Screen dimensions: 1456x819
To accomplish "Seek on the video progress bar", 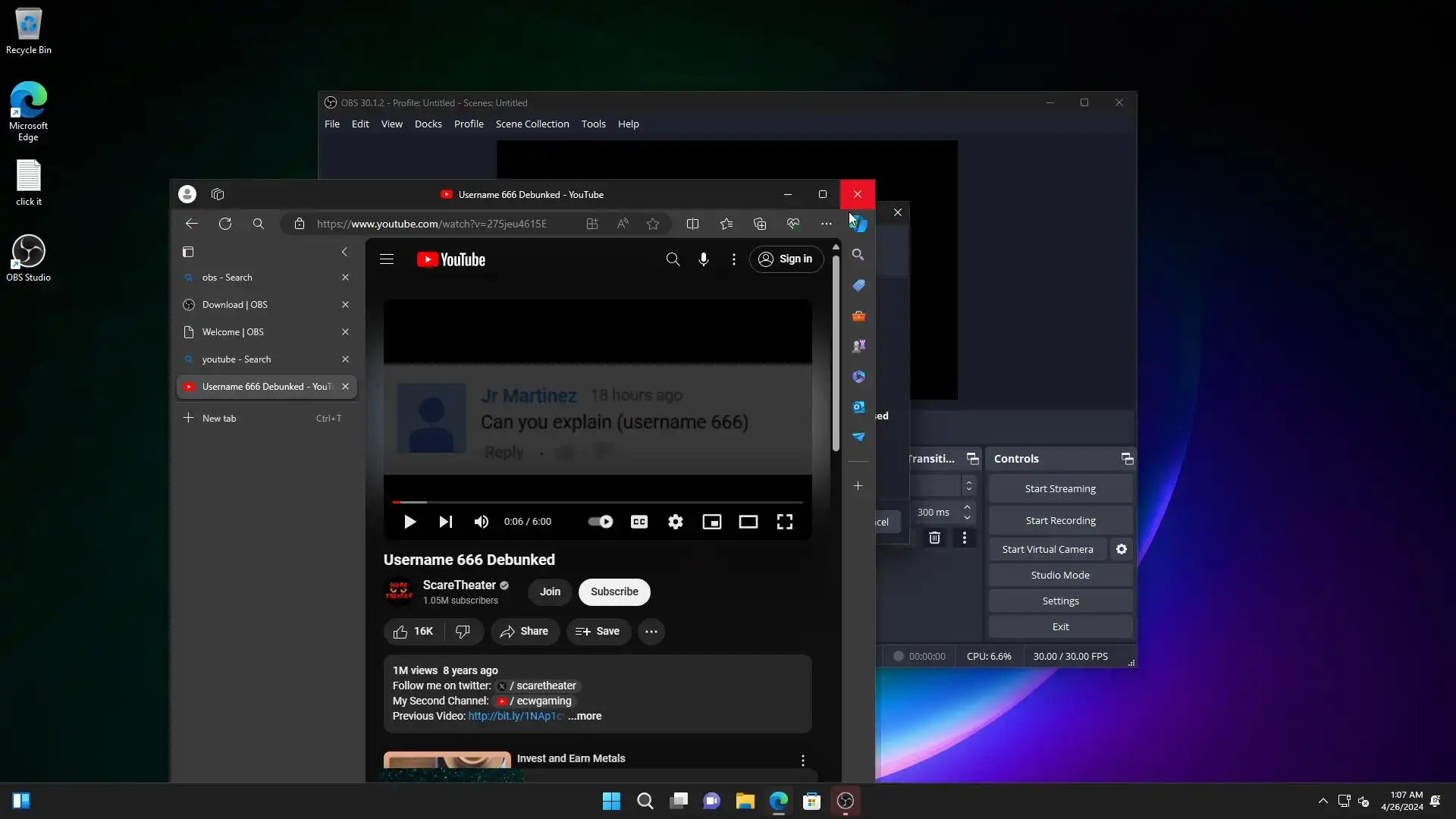I will [597, 502].
